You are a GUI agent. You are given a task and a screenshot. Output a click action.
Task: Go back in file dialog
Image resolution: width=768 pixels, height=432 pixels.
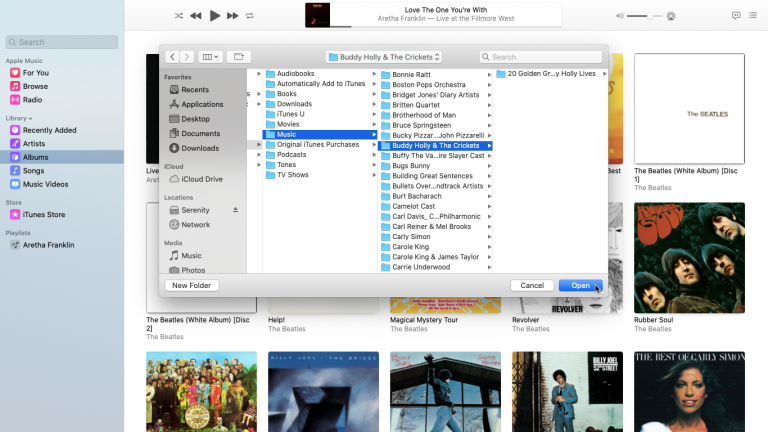[172, 57]
